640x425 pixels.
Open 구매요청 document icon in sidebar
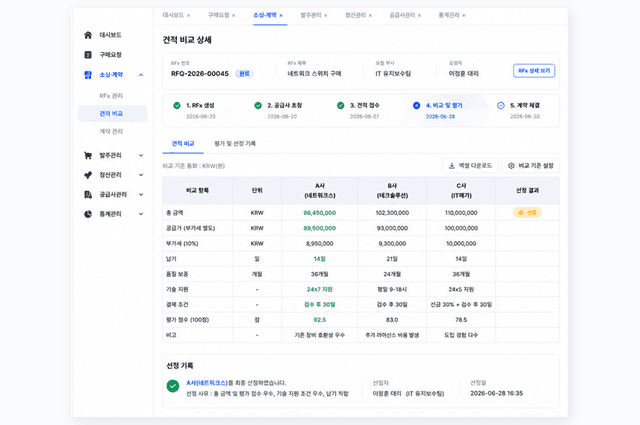88,55
